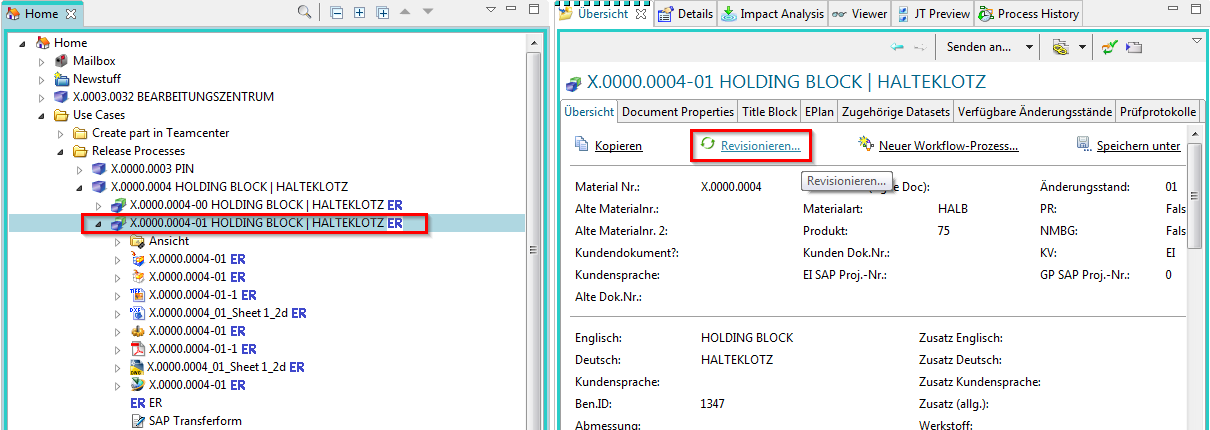Select the Mailbox item in tree
Screen dimensions: 1210x430
point(93,61)
